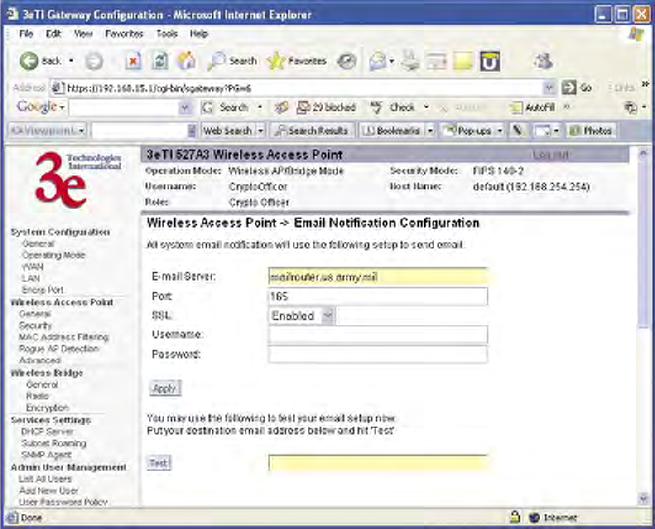Viewport: 655px width, 529px height.
Task: Expand the Bookmarks dropdown arrow
Action: tap(430, 130)
